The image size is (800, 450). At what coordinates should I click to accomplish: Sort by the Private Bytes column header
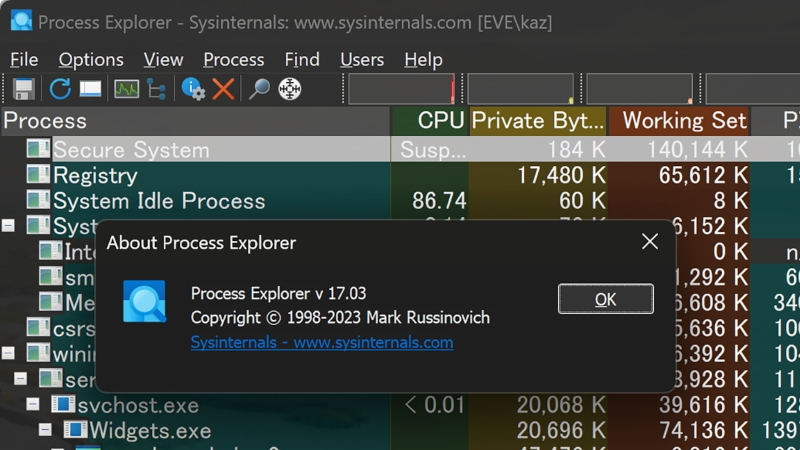538,121
